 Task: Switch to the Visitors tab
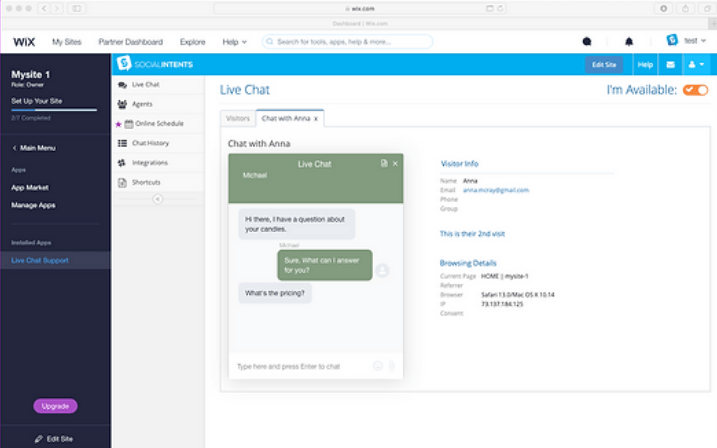tap(238, 118)
